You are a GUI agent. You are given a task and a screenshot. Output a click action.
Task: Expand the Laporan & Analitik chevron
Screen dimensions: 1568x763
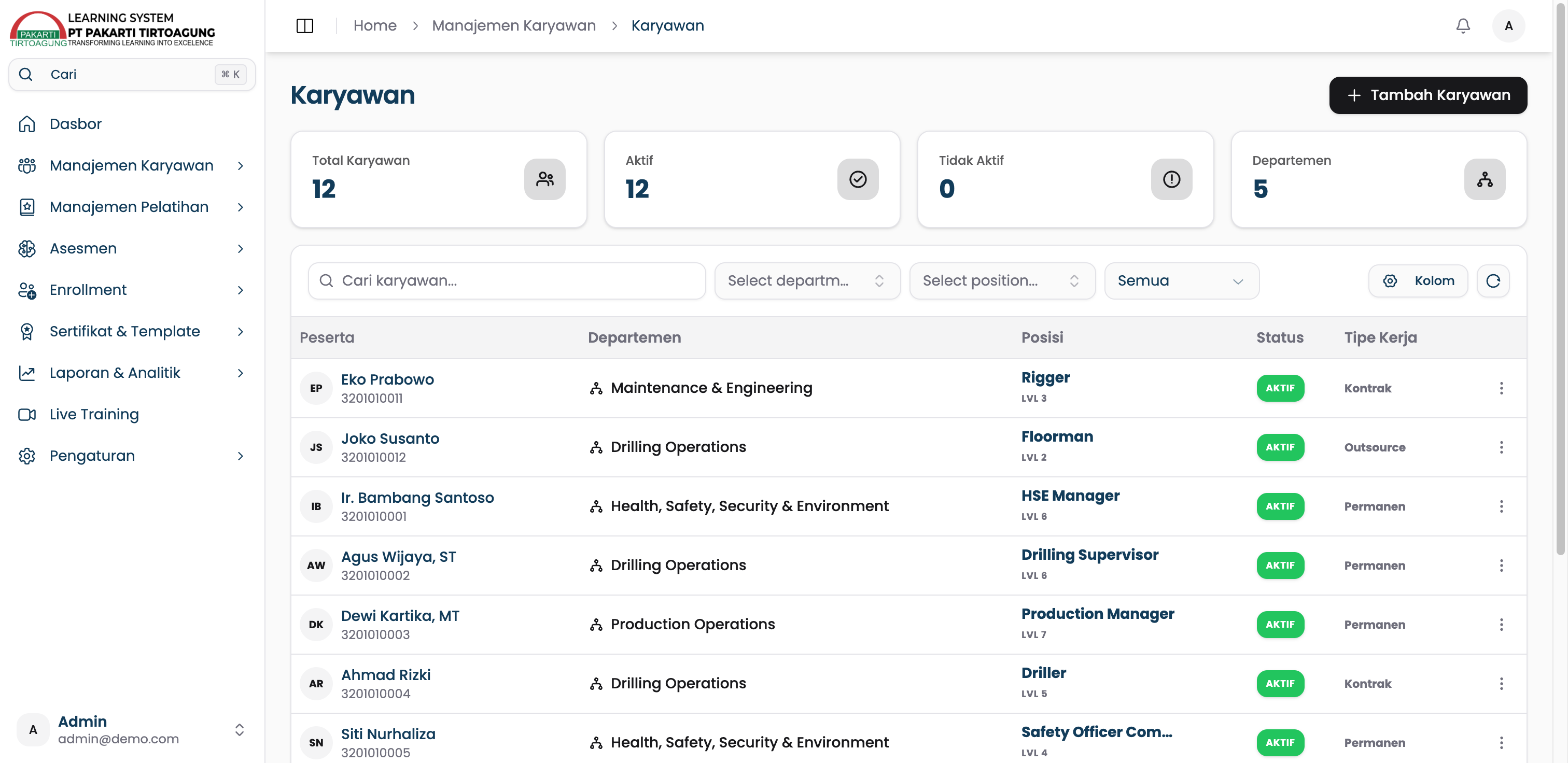pyautogui.click(x=241, y=373)
